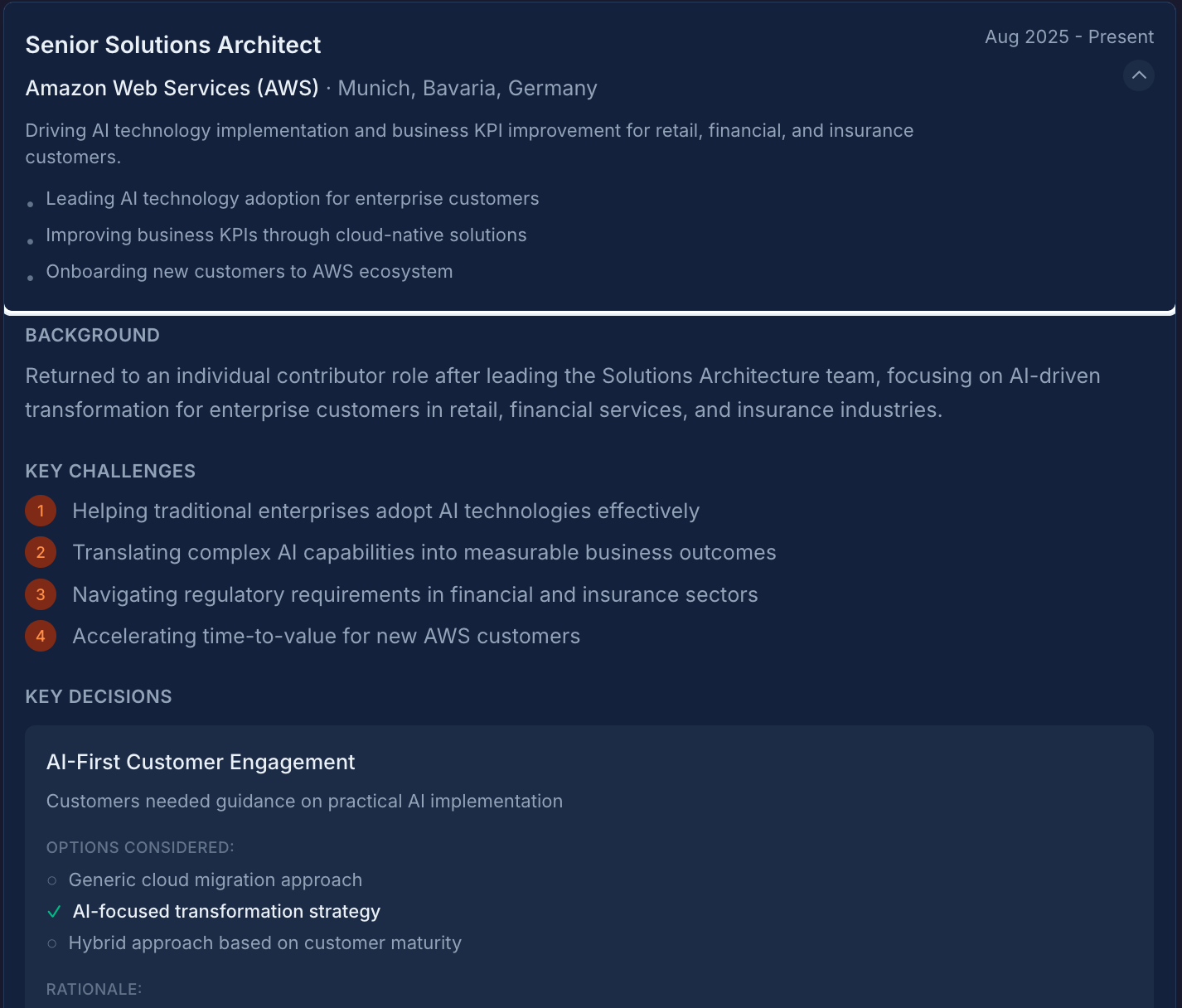1182x1008 pixels.
Task: Click the number 2 challenge badge
Action: pos(41,552)
